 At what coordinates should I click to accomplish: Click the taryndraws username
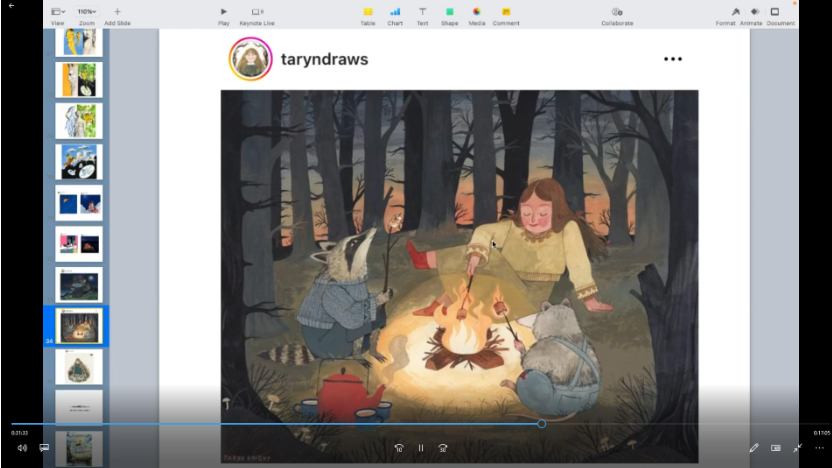324,59
